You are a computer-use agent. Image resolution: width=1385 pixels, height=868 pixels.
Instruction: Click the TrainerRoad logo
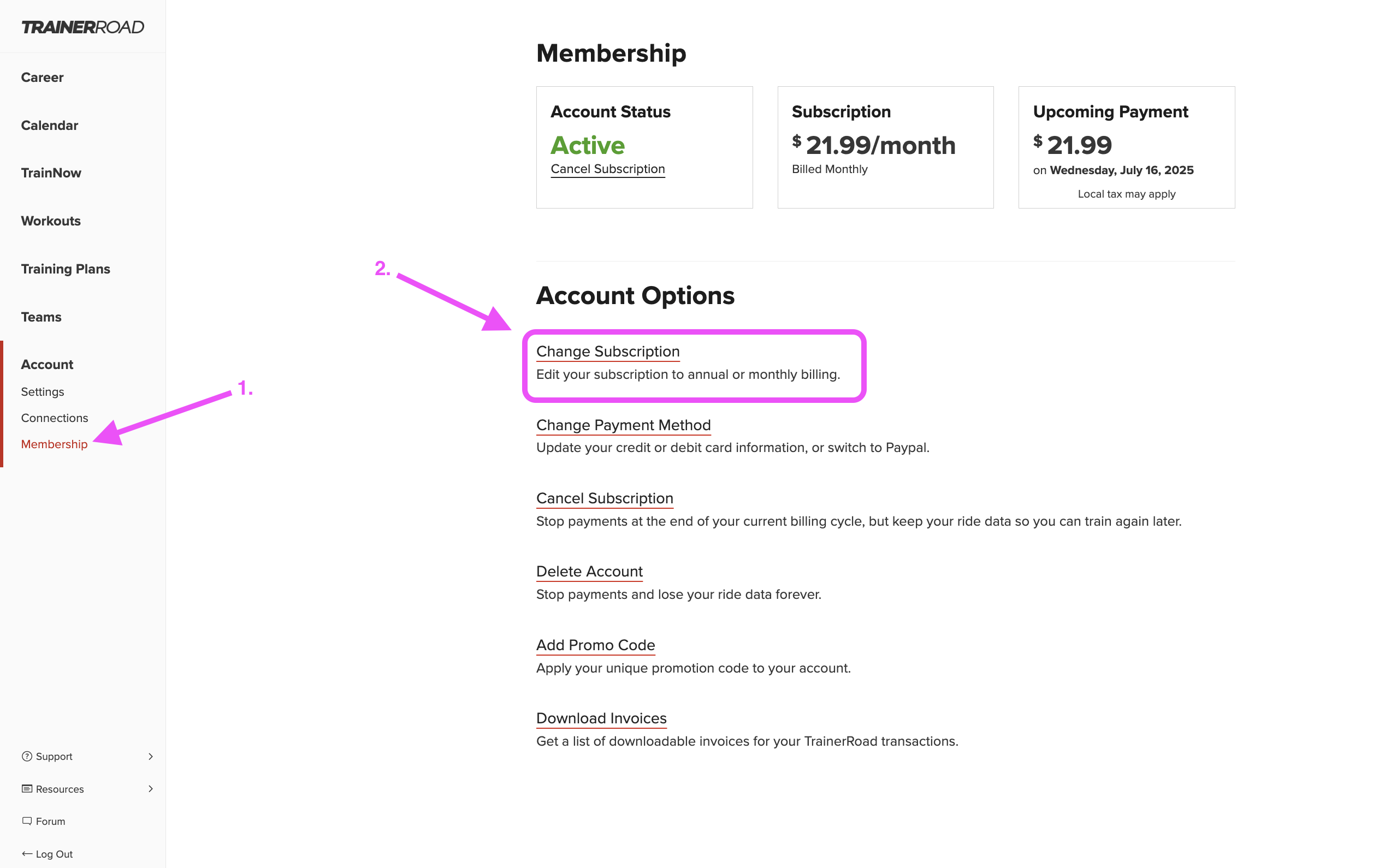pyautogui.click(x=82, y=27)
